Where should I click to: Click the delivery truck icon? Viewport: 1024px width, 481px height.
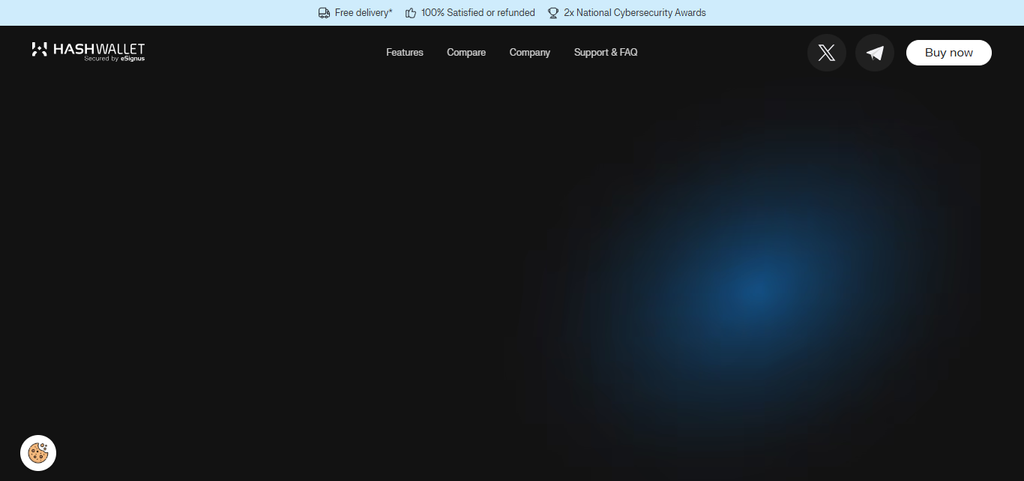[x=324, y=13]
